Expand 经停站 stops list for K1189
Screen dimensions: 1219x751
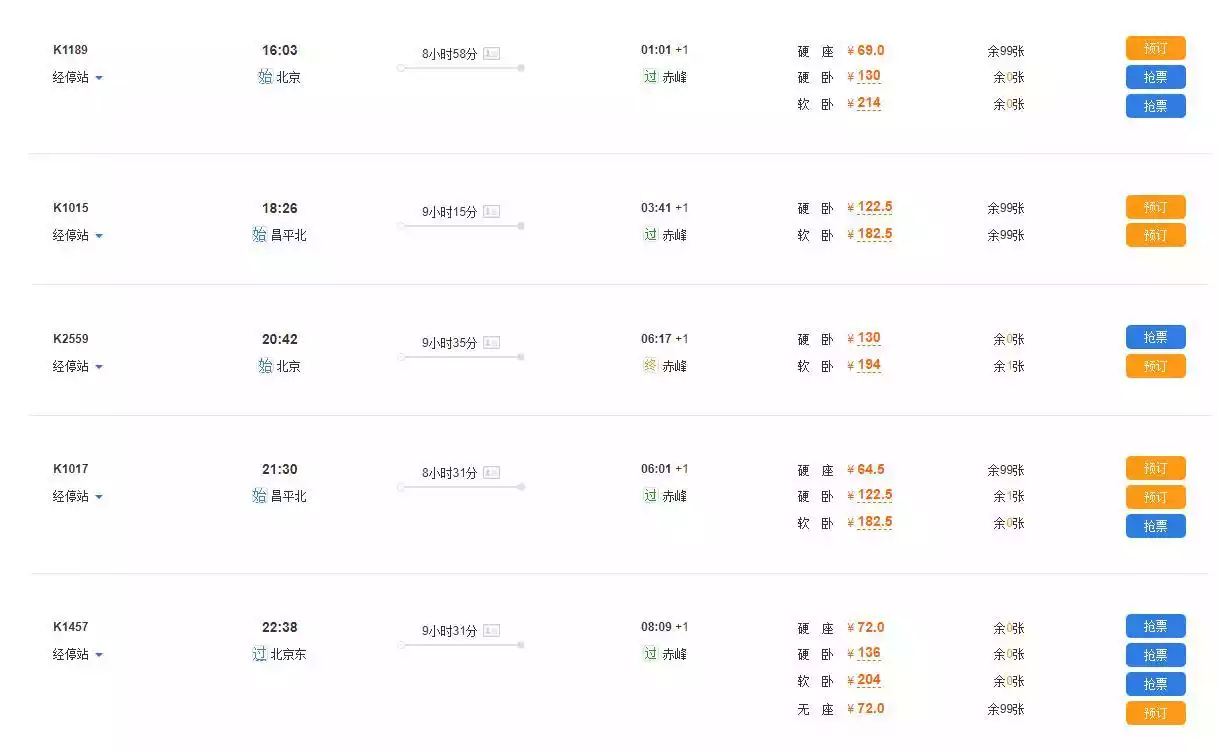point(78,77)
